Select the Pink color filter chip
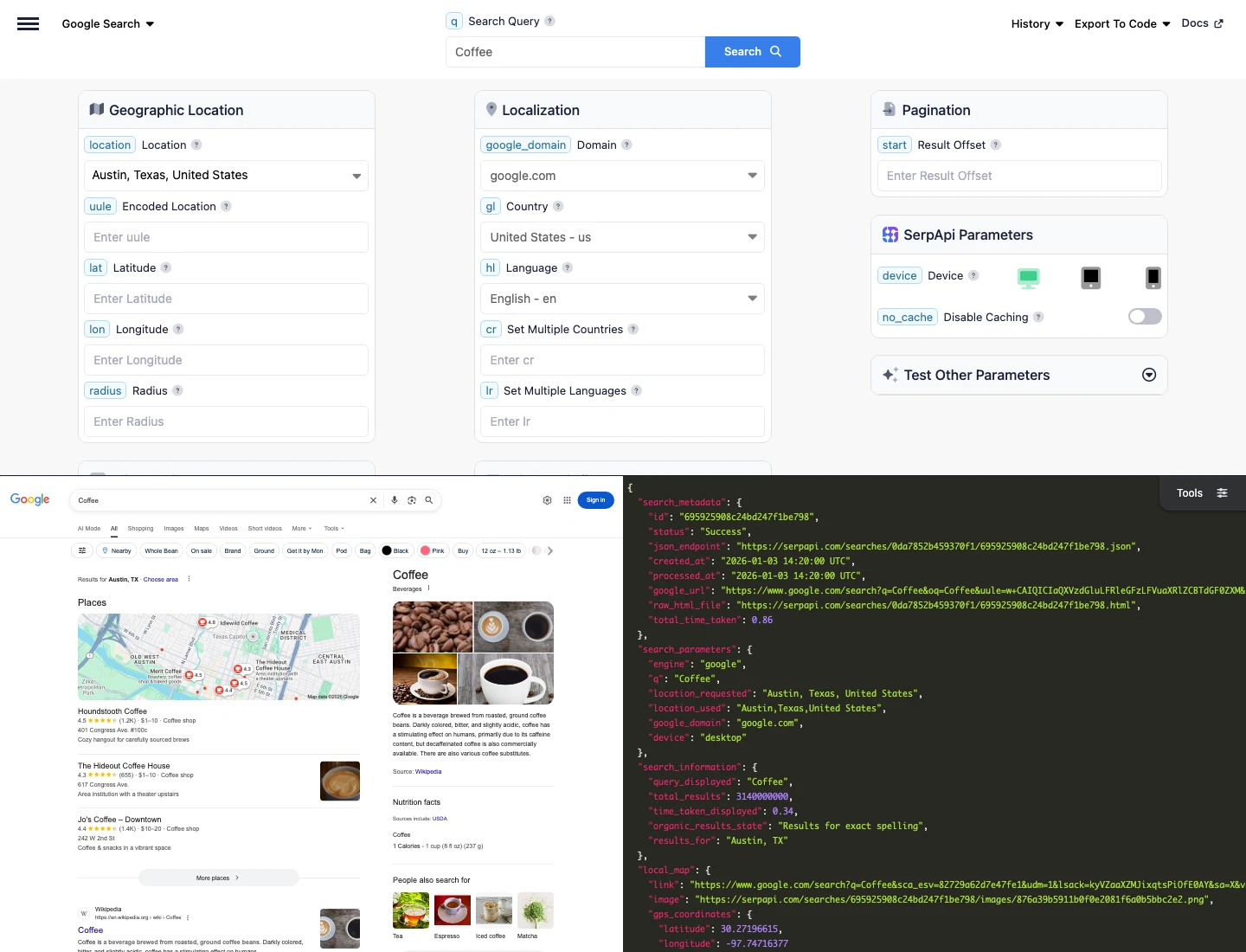Screen dimensions: 1246x952 point(433,550)
